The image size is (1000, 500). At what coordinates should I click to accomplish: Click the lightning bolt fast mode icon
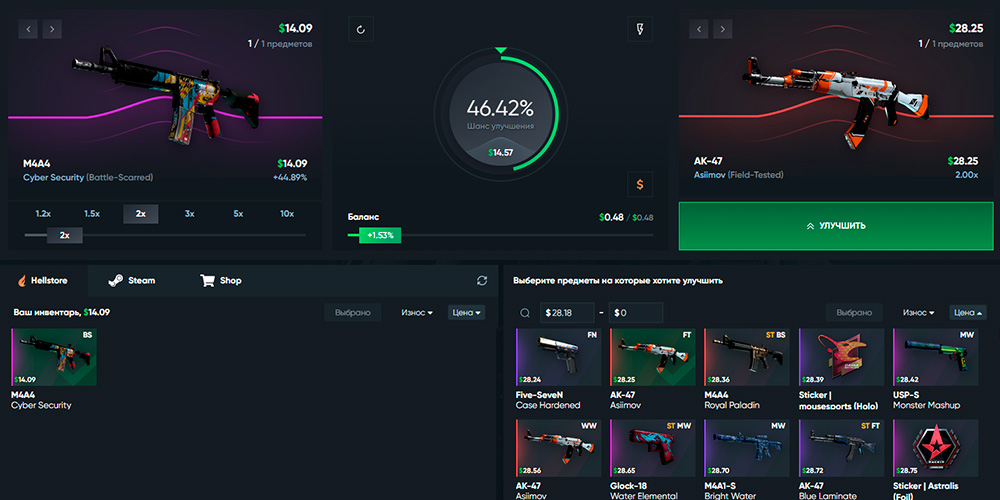(640, 29)
